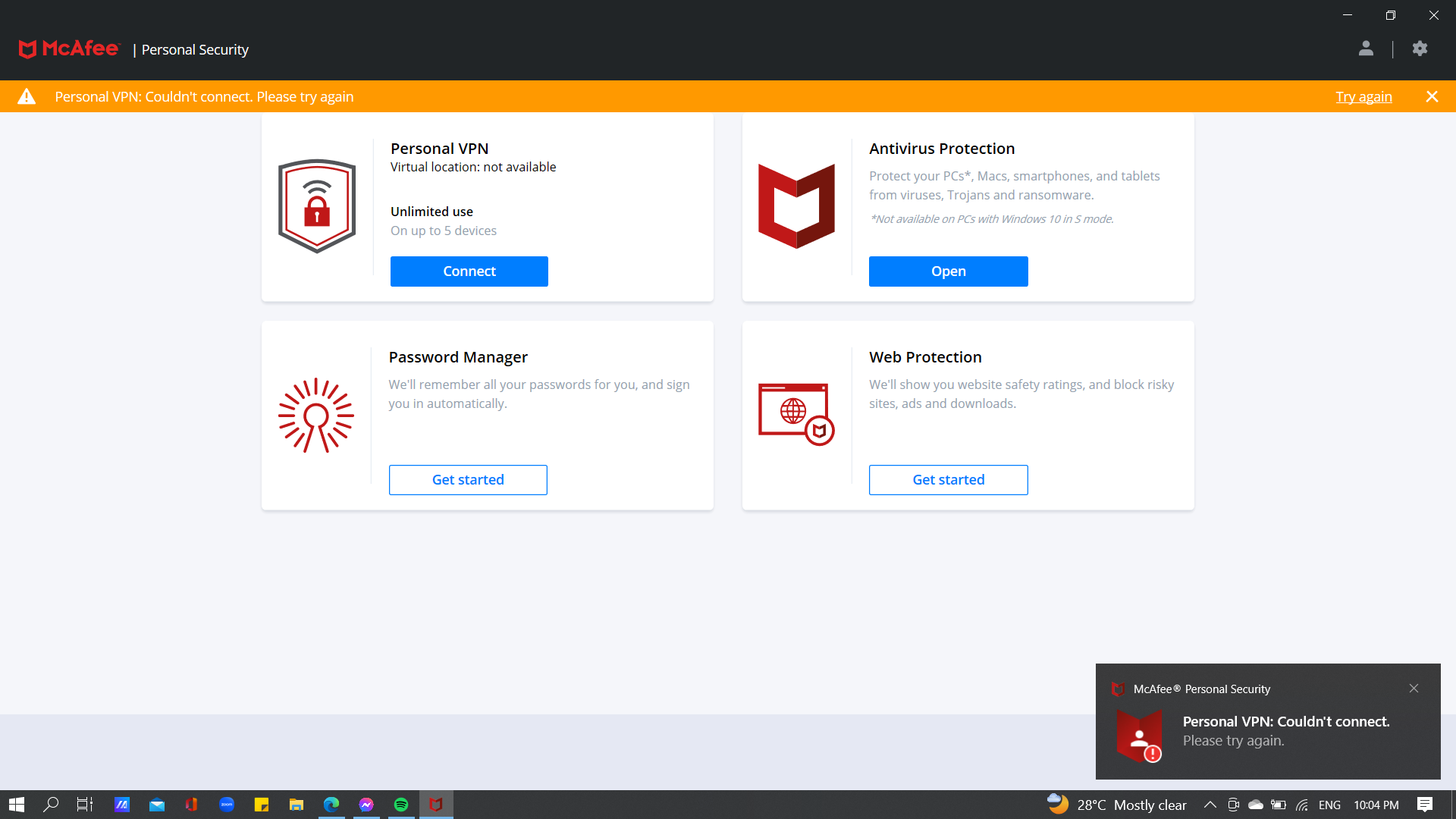Click the McAfee taskbar icon
1456x819 pixels.
coord(436,805)
